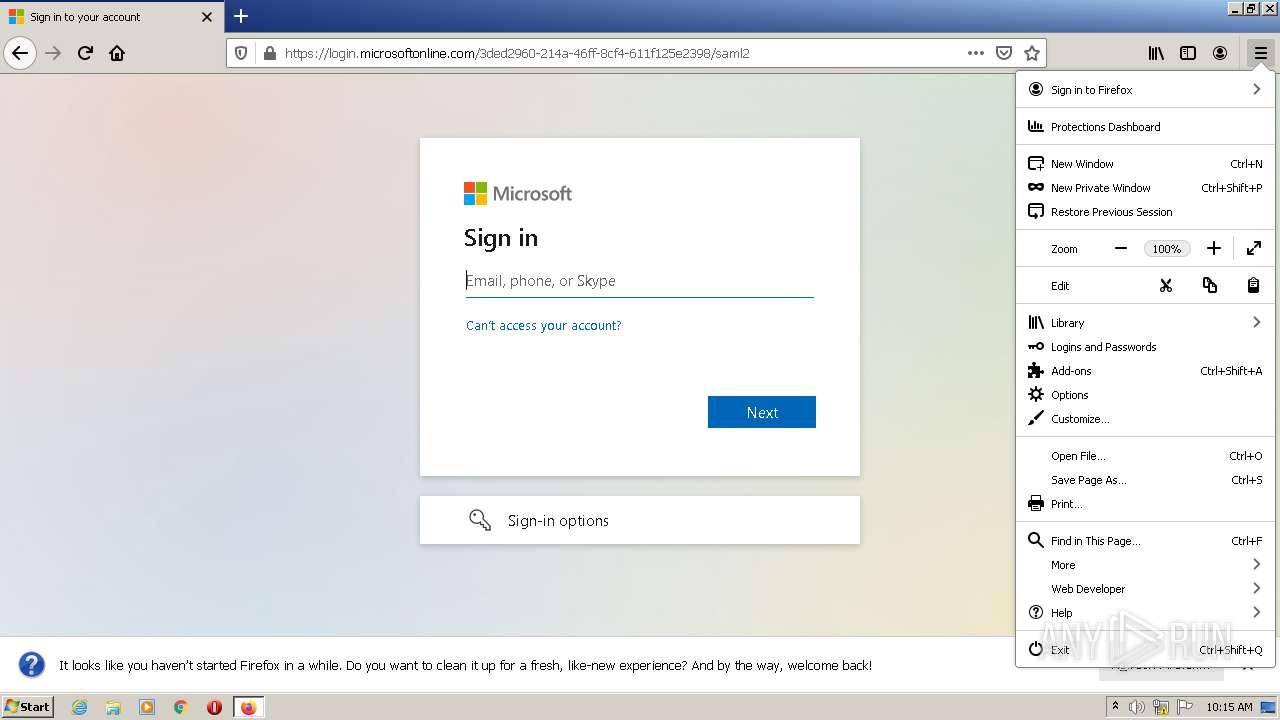Select Firefox taskbar button
Screen dimensions: 1280x720
tap(249, 707)
